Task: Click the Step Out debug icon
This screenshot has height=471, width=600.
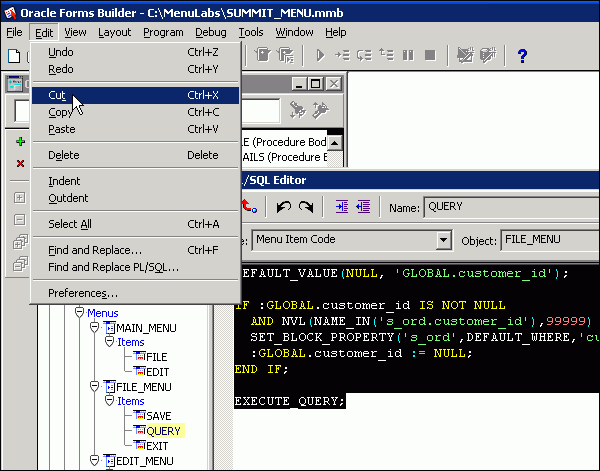Action: 386,55
